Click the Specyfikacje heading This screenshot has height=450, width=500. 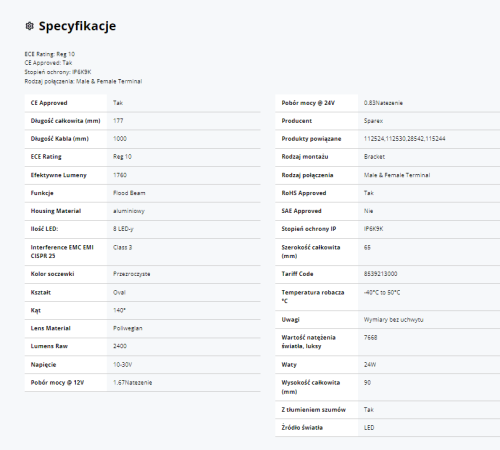click(77, 26)
